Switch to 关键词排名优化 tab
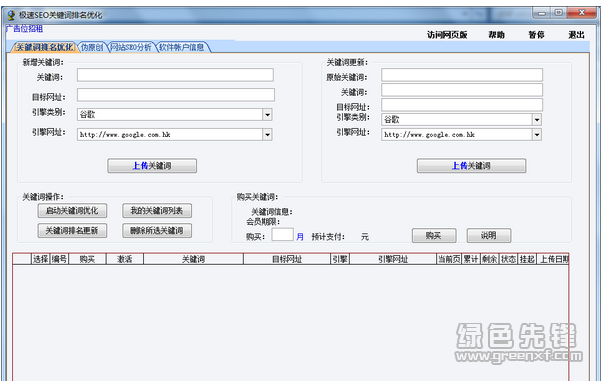Screen dimensions: 604x381 click(44, 47)
